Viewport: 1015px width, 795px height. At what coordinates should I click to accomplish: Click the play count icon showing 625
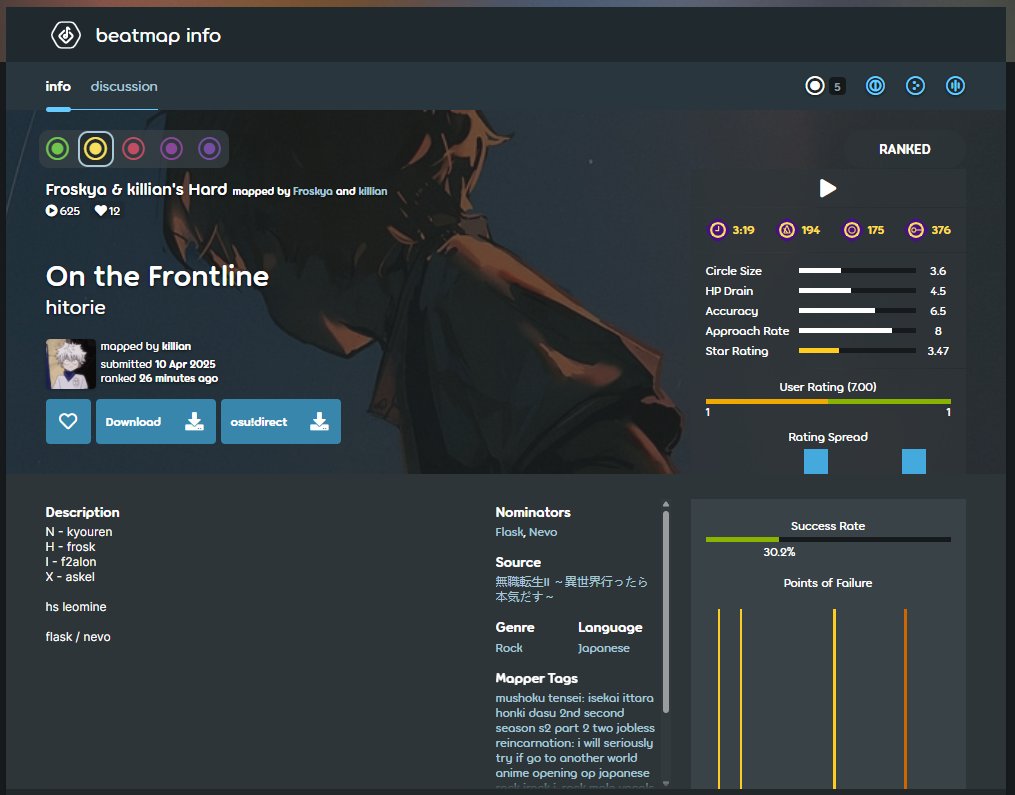click(51, 210)
